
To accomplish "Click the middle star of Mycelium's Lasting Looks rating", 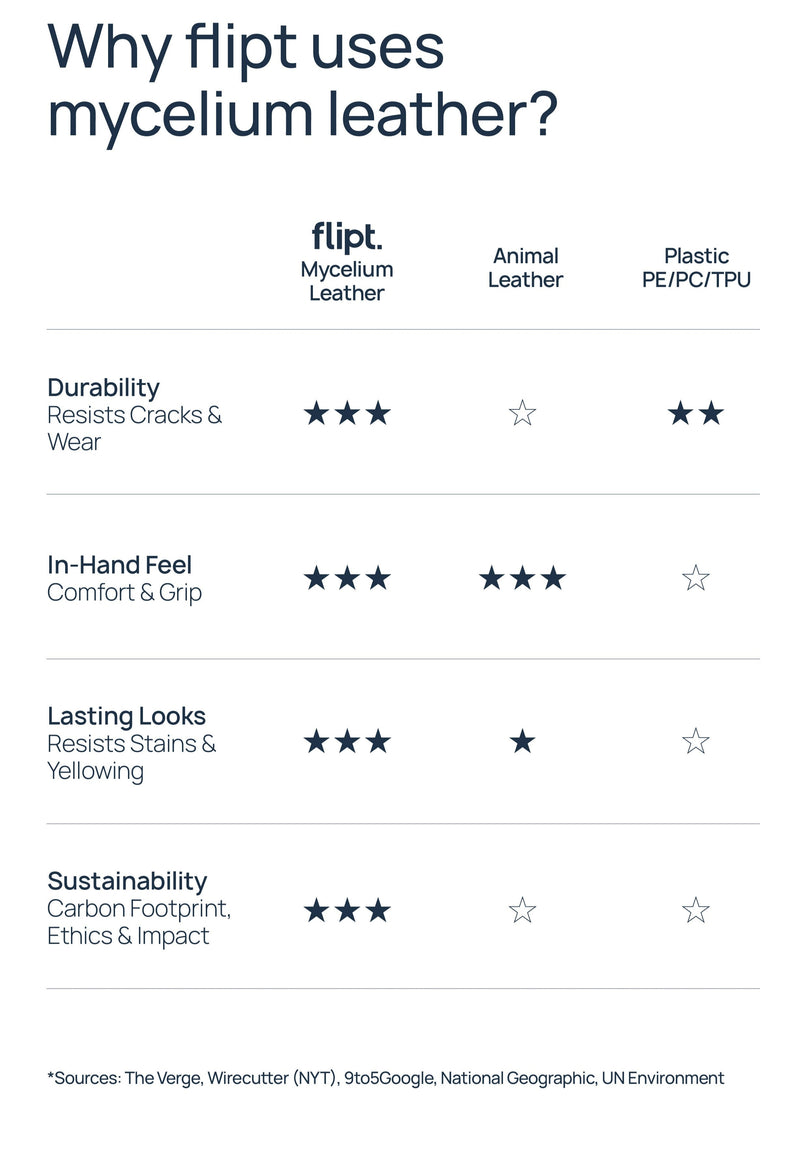I will [x=346, y=742].
